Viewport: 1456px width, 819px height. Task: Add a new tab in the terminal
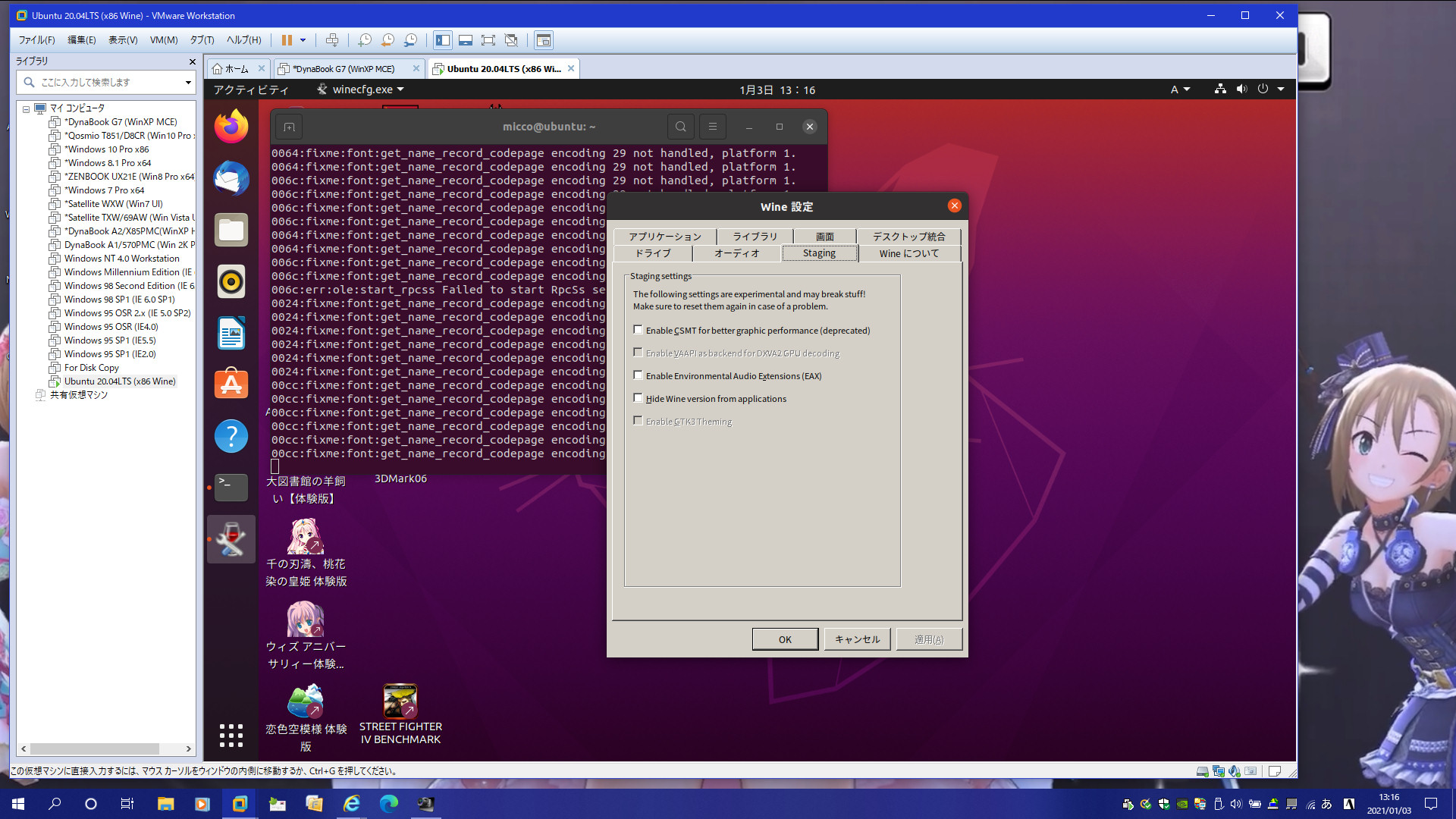coord(289,127)
